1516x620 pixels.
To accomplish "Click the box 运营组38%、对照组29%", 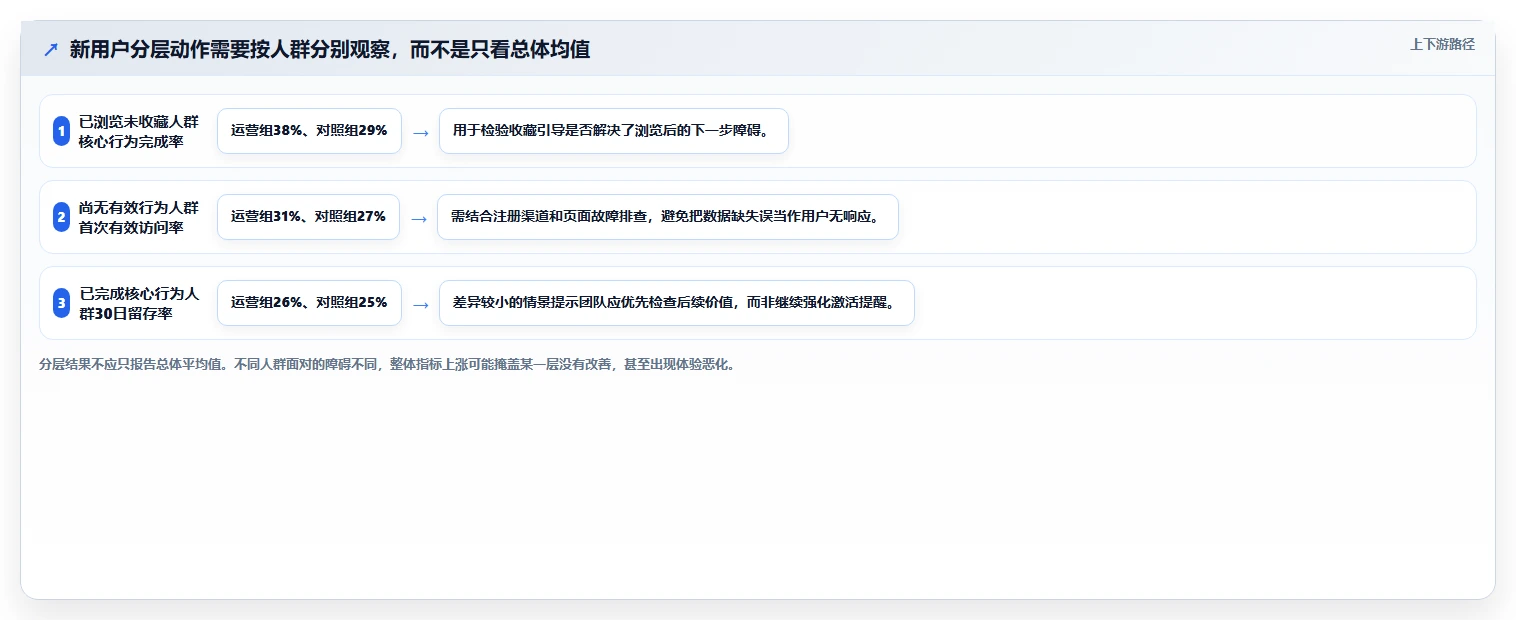I will [x=309, y=131].
